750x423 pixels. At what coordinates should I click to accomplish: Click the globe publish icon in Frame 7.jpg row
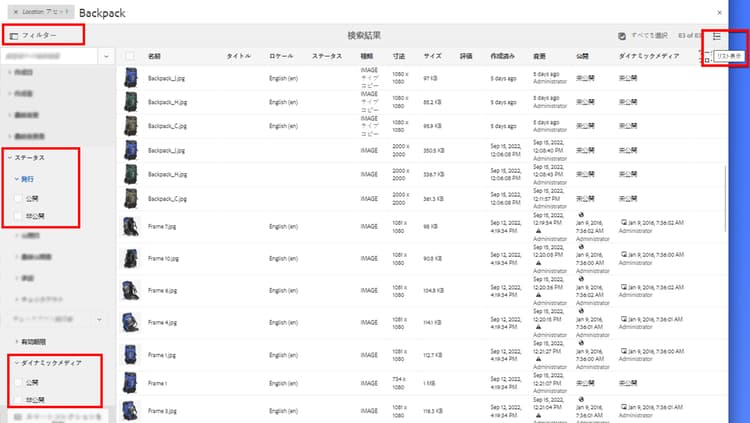581,215
